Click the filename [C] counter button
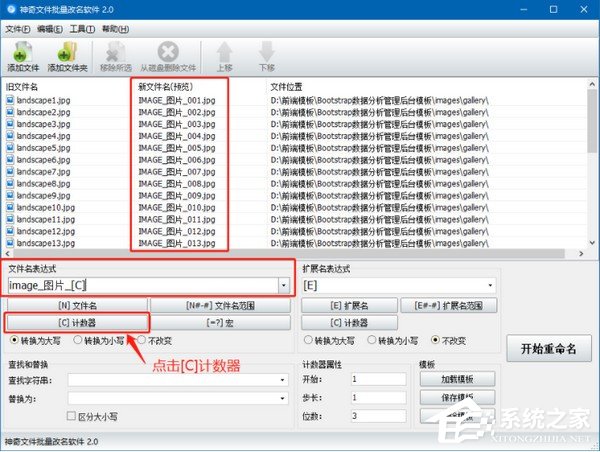Image resolution: width=600 pixels, height=452 pixels. (x=77, y=323)
